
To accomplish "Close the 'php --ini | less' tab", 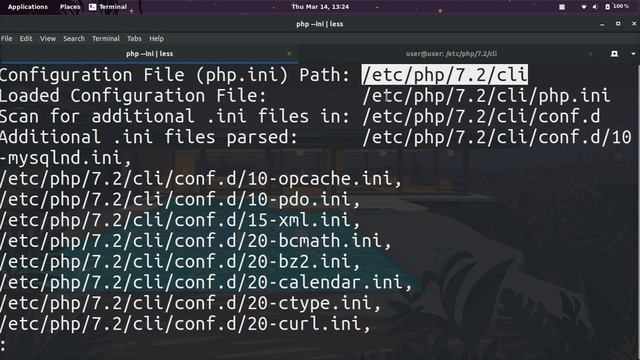I will (x=289, y=54).
